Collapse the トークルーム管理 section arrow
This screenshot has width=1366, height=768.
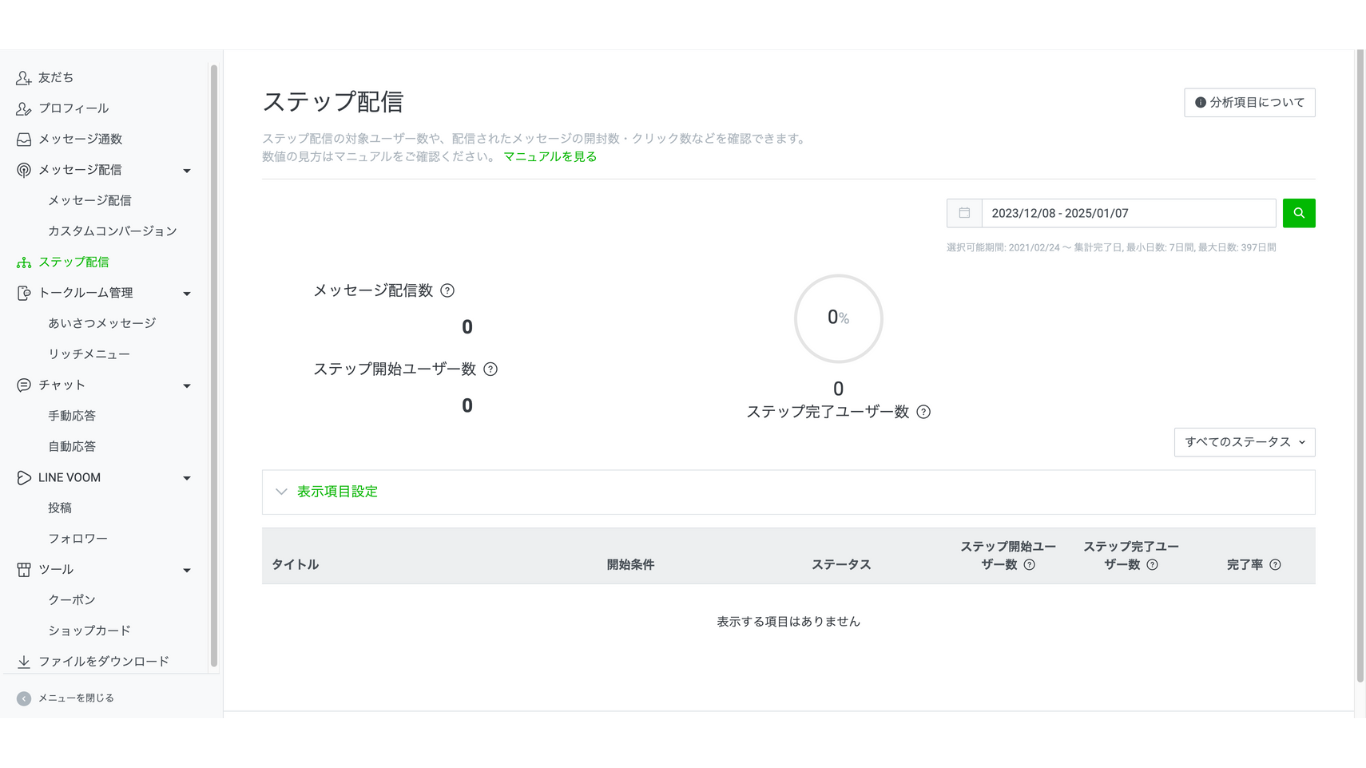pyautogui.click(x=187, y=294)
